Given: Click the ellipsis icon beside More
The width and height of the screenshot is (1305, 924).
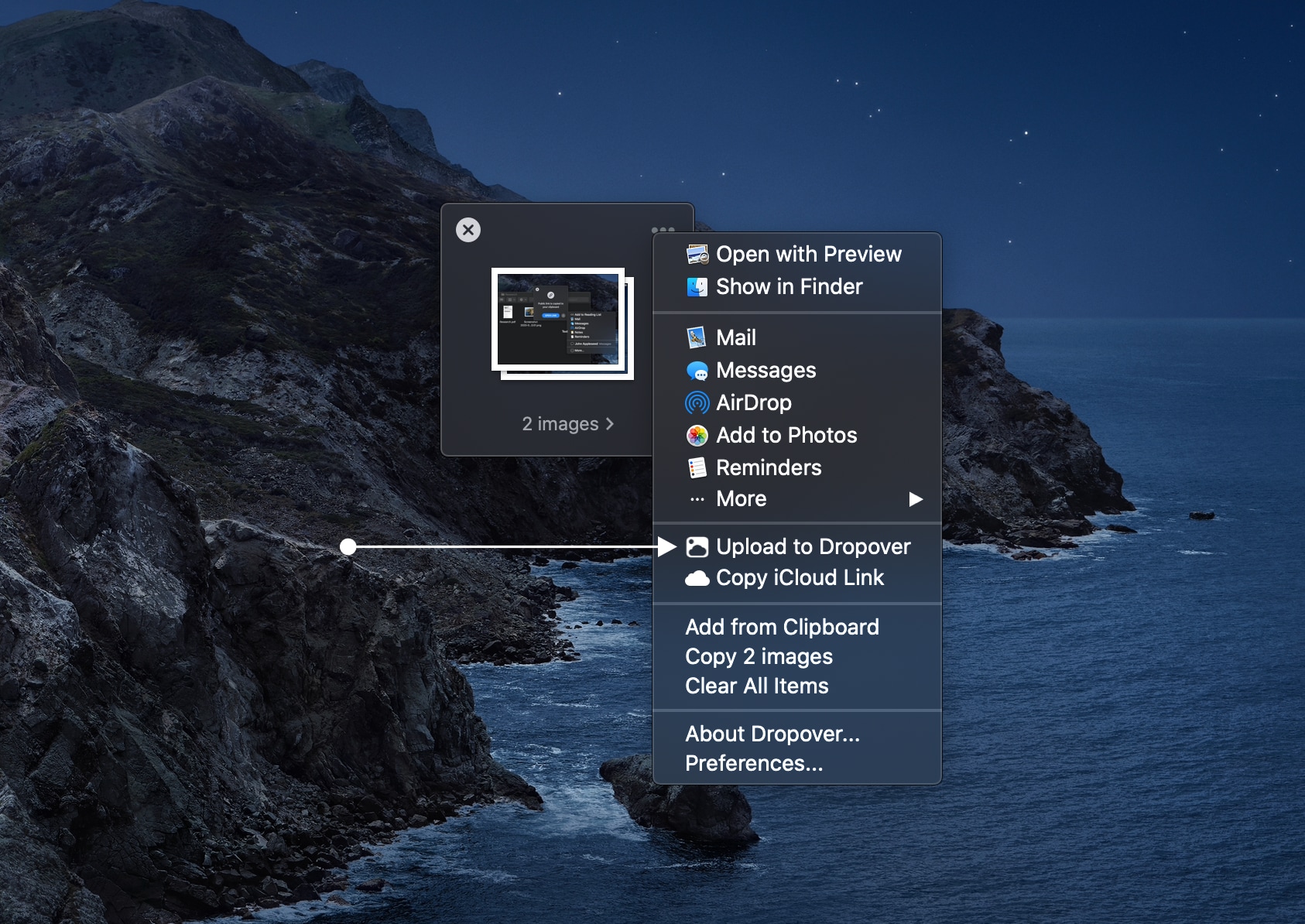Looking at the screenshot, I should coord(697,499).
